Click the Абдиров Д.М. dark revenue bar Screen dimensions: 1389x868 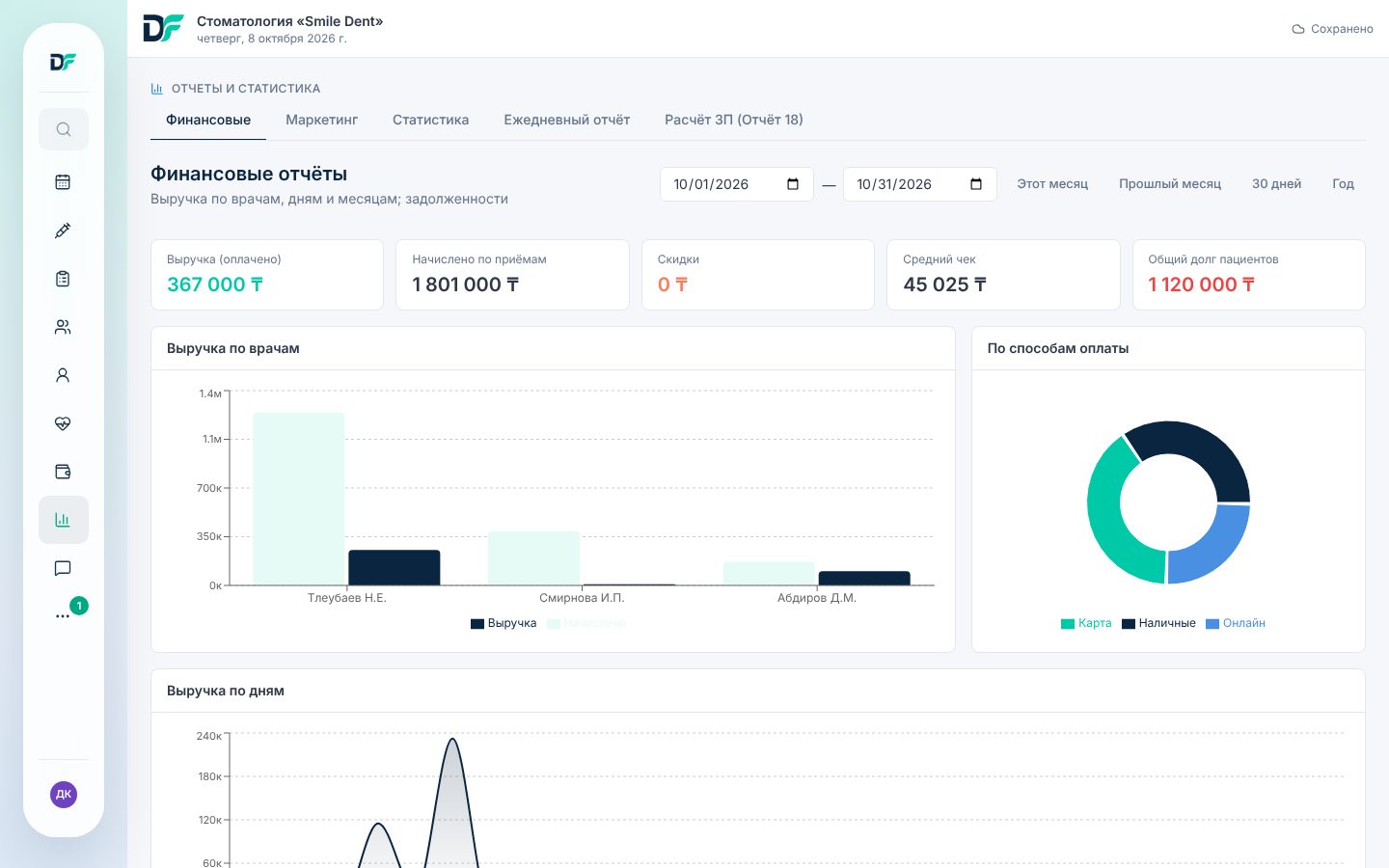click(864, 579)
